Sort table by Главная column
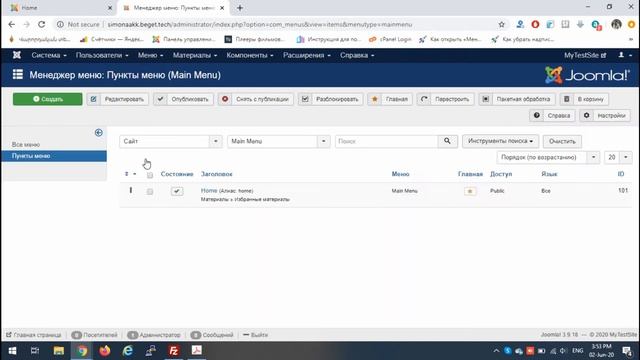 tap(470, 174)
